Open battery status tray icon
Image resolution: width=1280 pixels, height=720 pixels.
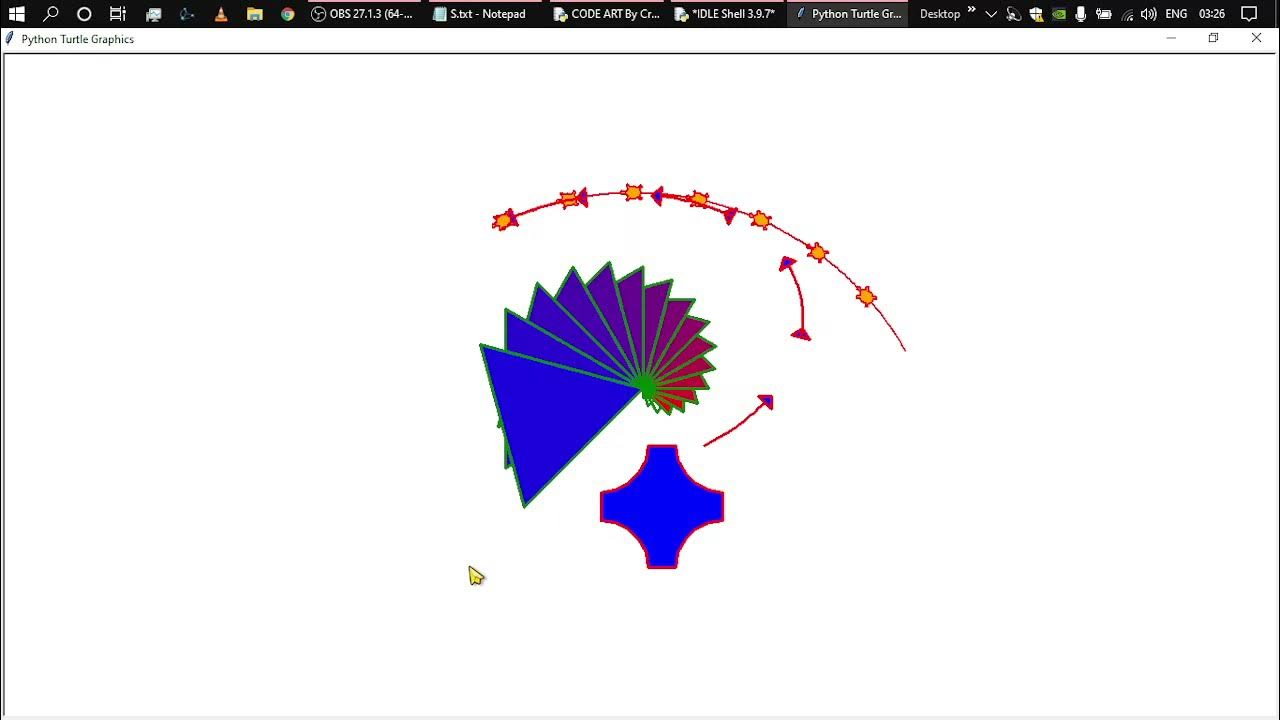(1104, 14)
